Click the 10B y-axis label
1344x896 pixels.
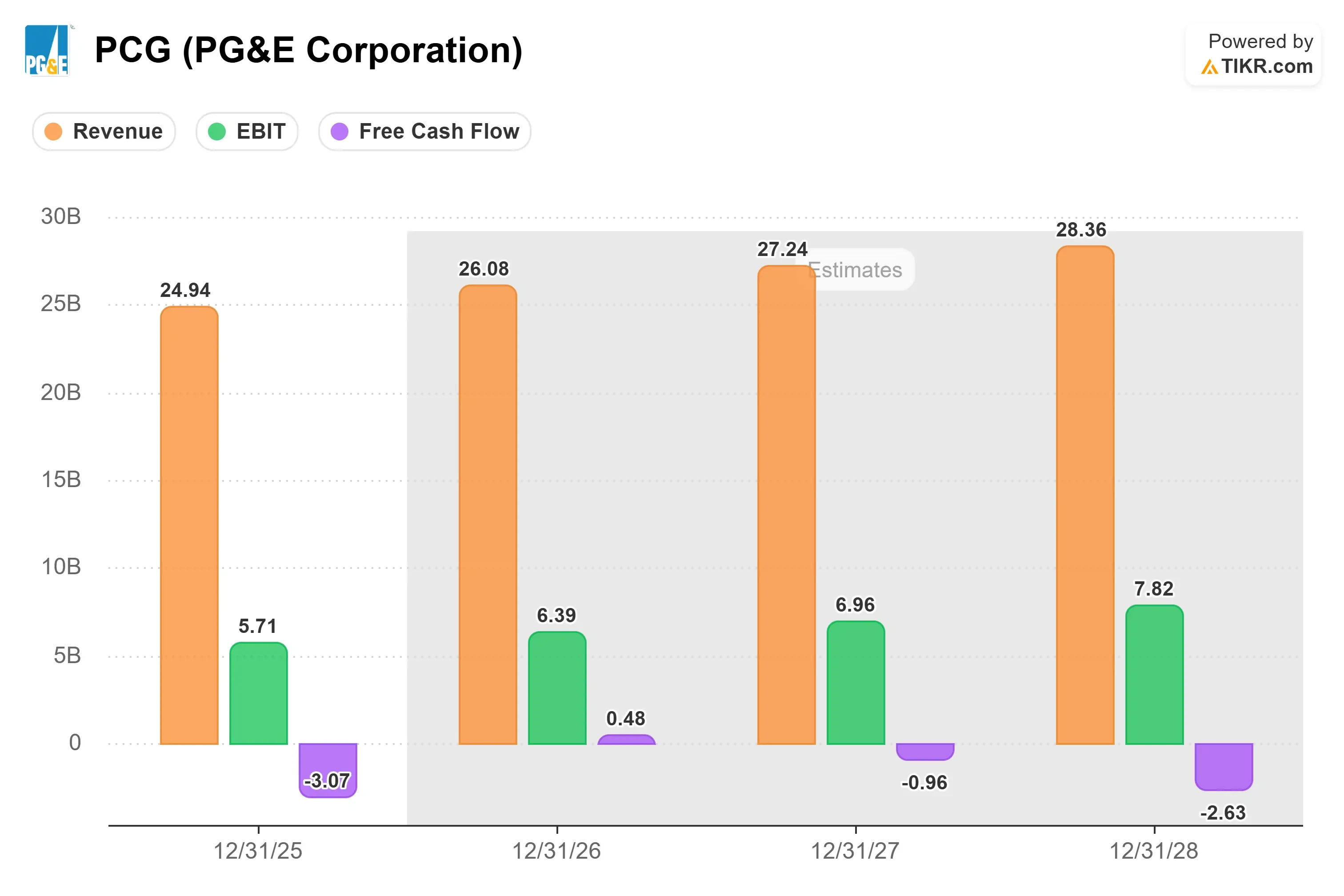(61, 567)
